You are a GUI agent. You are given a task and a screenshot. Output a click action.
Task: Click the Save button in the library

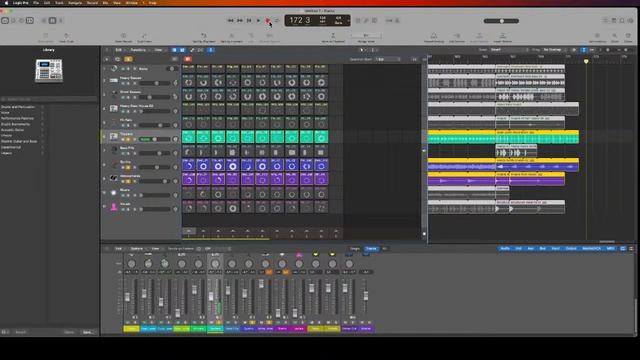coord(88,332)
